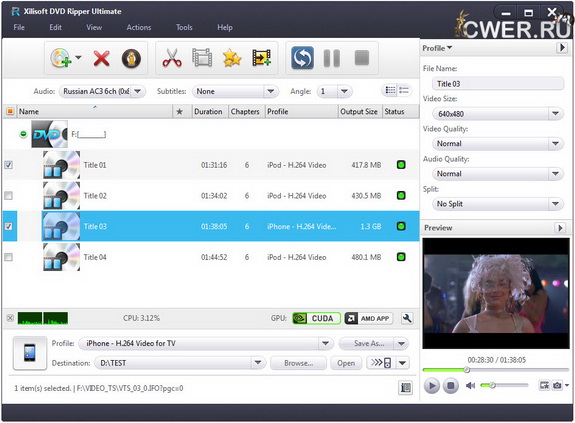Screen dimensions: 575x423
Task: Click the red X remove icon
Action: (x=101, y=58)
